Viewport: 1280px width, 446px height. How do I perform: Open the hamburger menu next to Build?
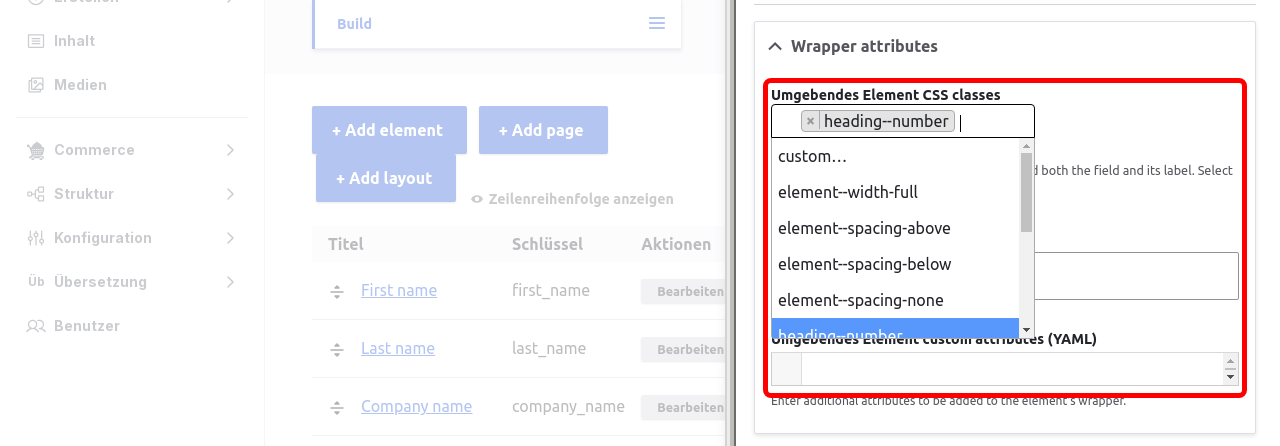point(657,23)
